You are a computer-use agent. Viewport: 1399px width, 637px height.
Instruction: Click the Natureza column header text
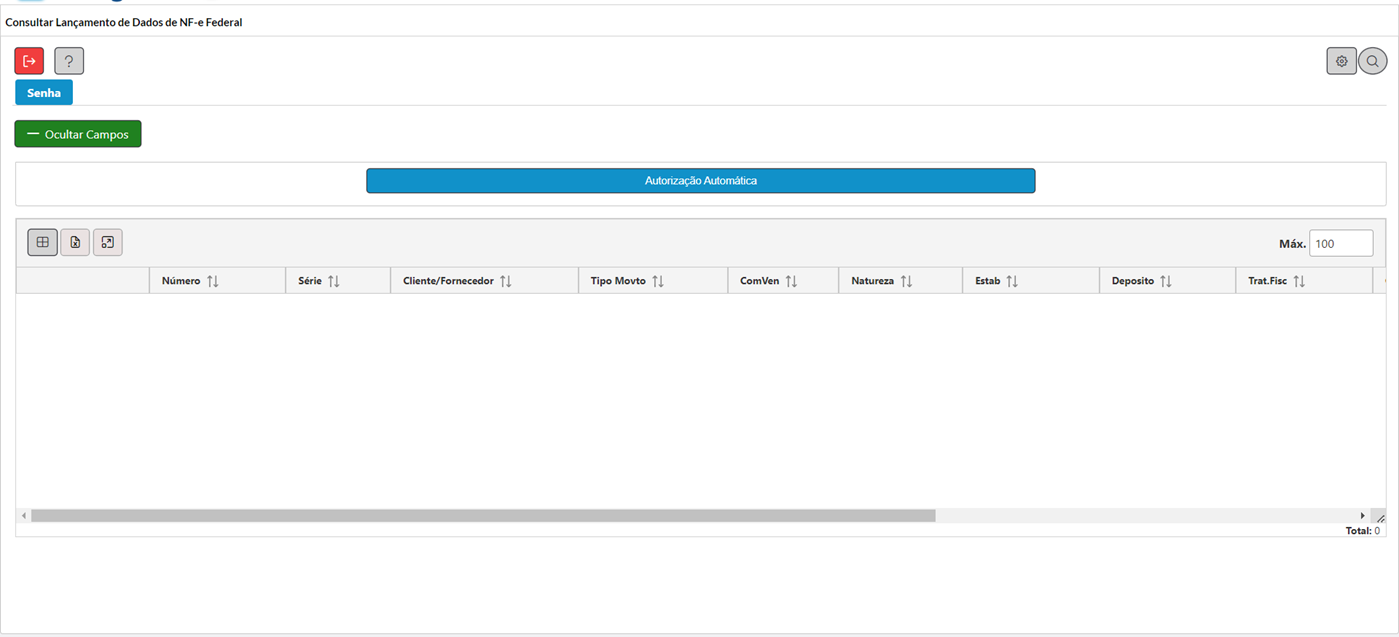(873, 281)
